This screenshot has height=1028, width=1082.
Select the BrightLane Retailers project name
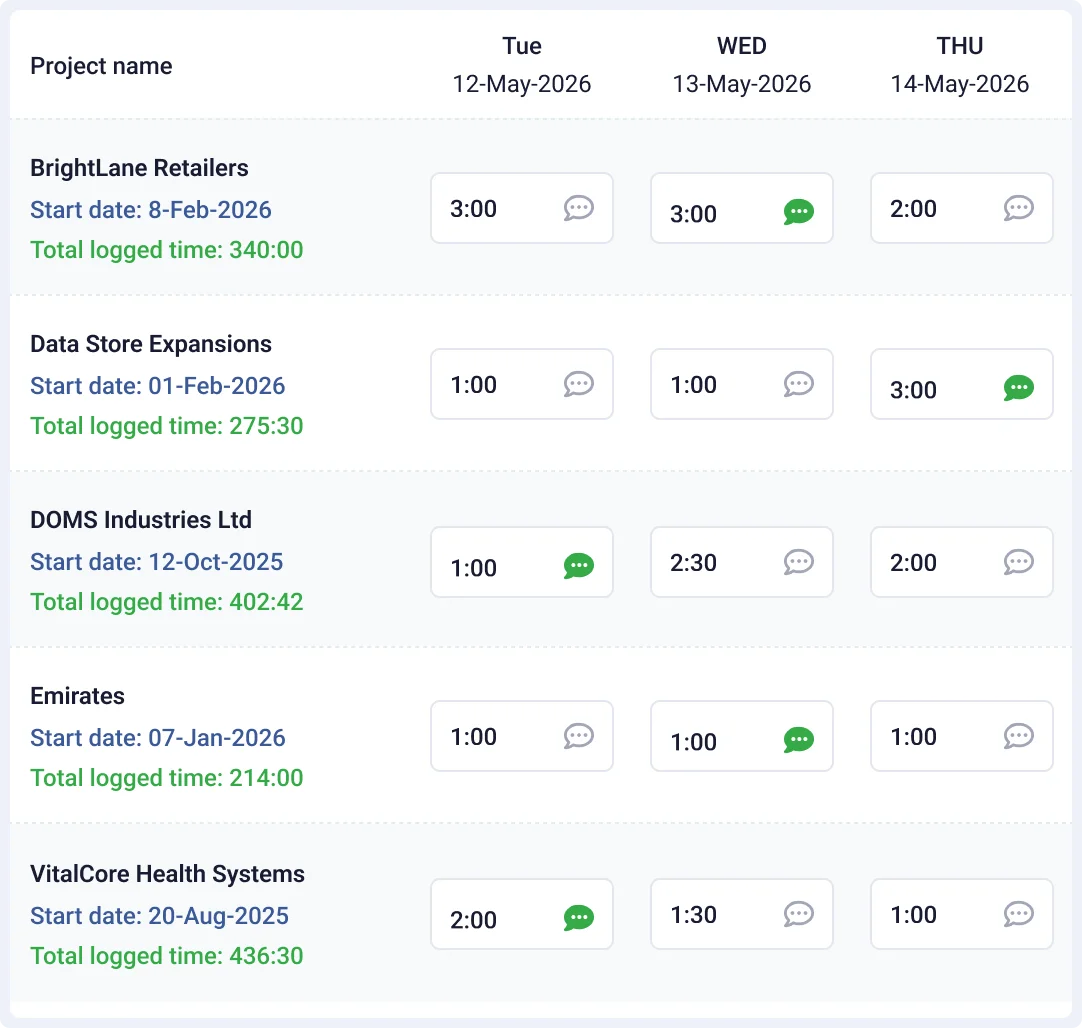pos(139,168)
